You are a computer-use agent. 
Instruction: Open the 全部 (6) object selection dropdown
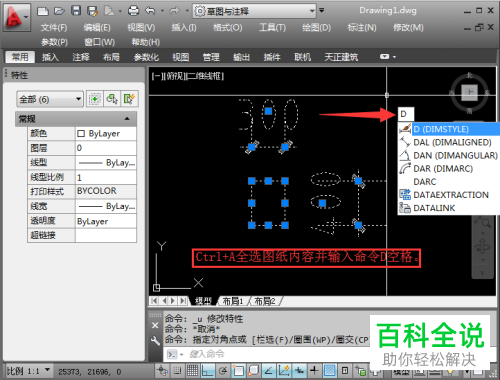[50, 99]
